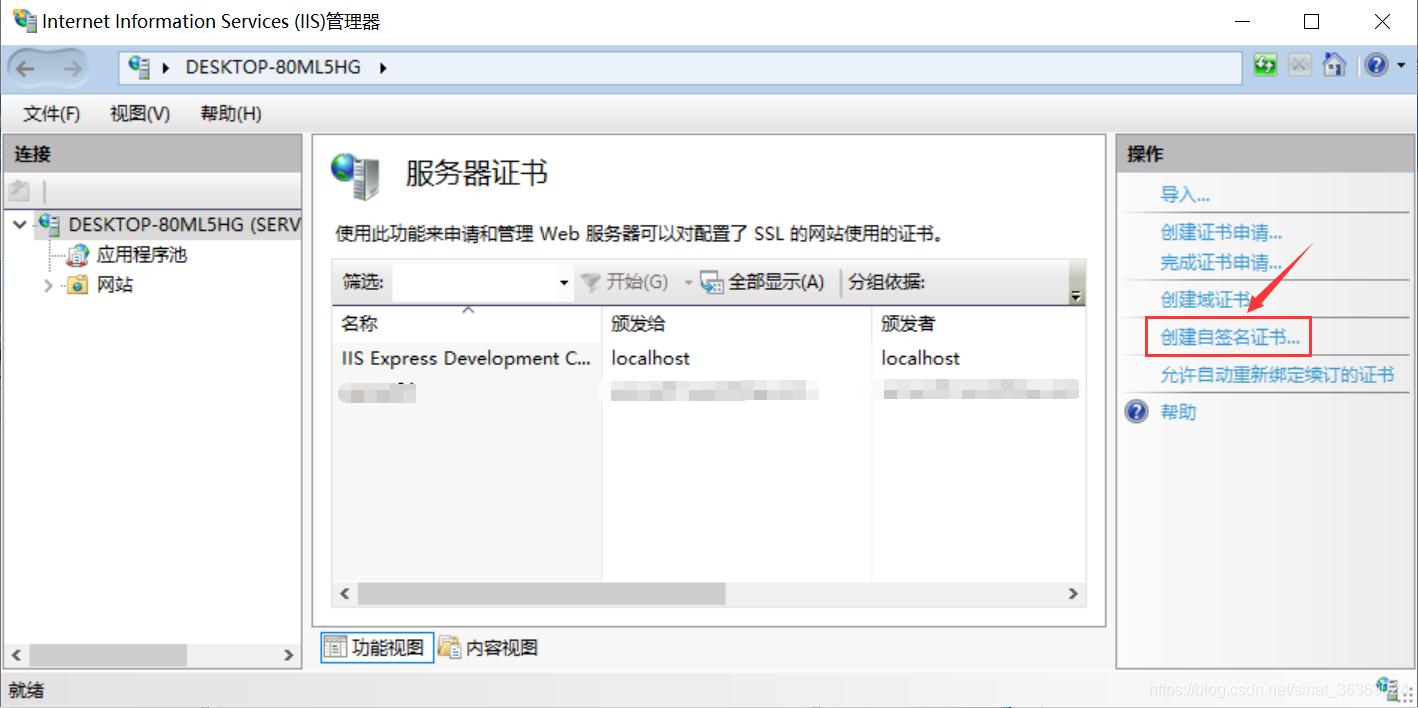Open the dropdown arrow next to 开始(G)
The height and width of the screenshot is (708, 1418).
(686, 282)
